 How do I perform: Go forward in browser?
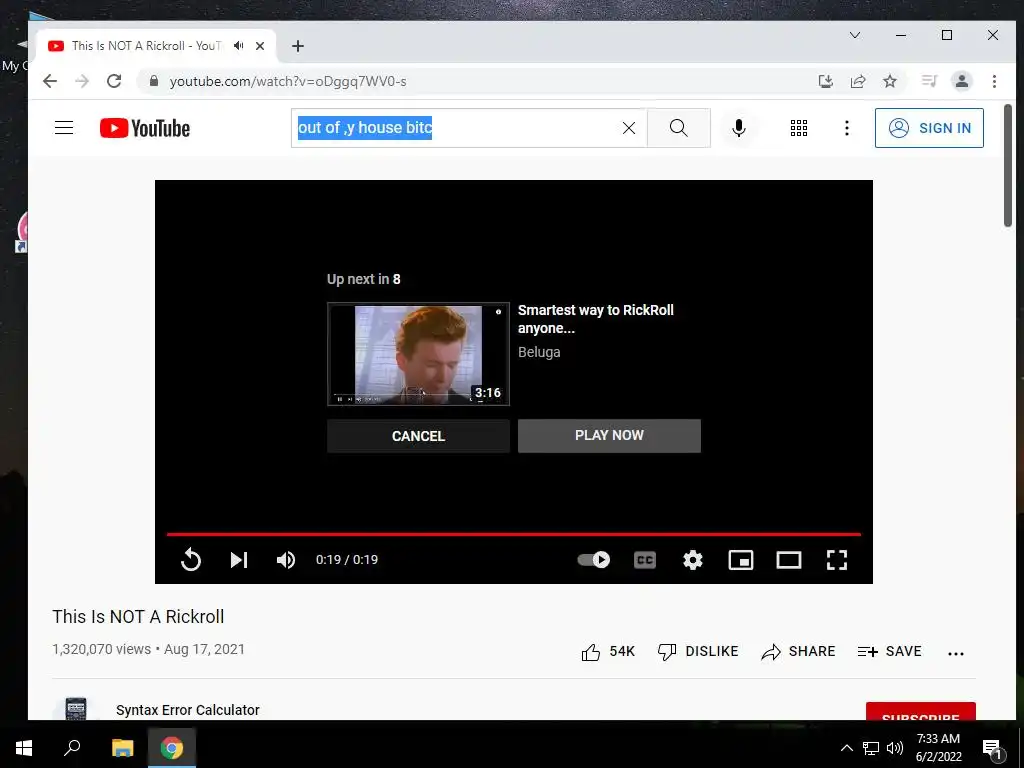(x=82, y=81)
